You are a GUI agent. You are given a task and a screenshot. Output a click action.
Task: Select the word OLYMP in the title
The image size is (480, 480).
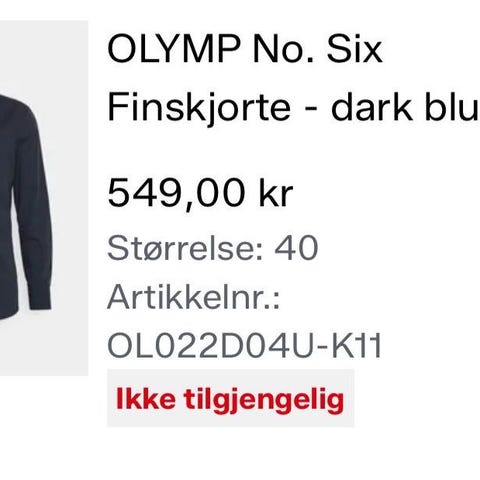tap(174, 50)
